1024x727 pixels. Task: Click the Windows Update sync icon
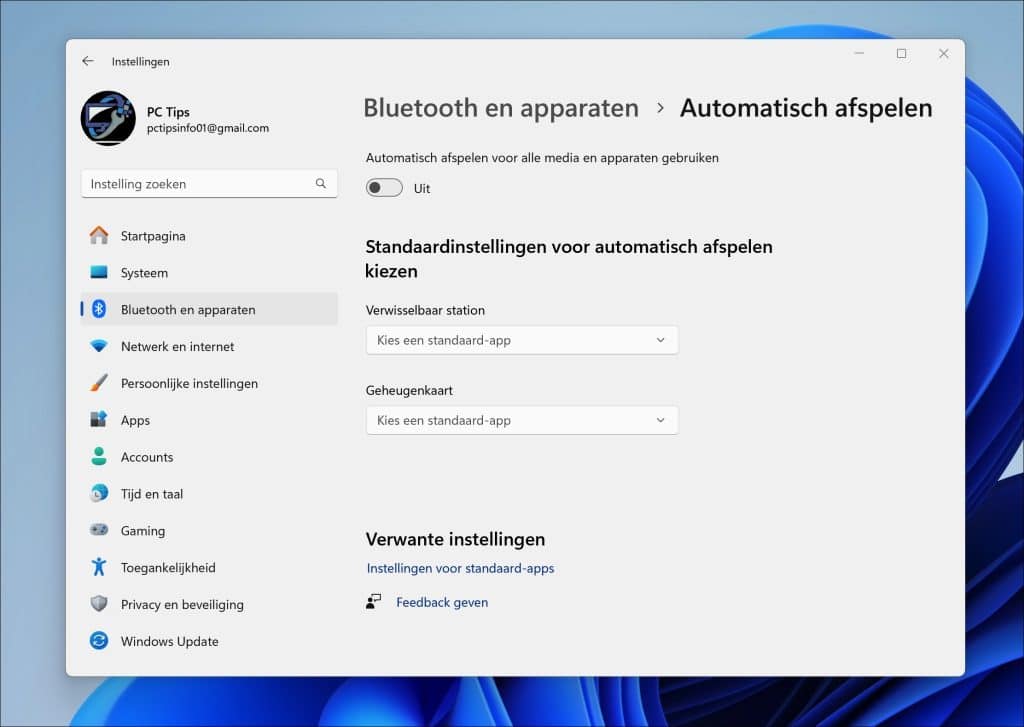tap(99, 641)
